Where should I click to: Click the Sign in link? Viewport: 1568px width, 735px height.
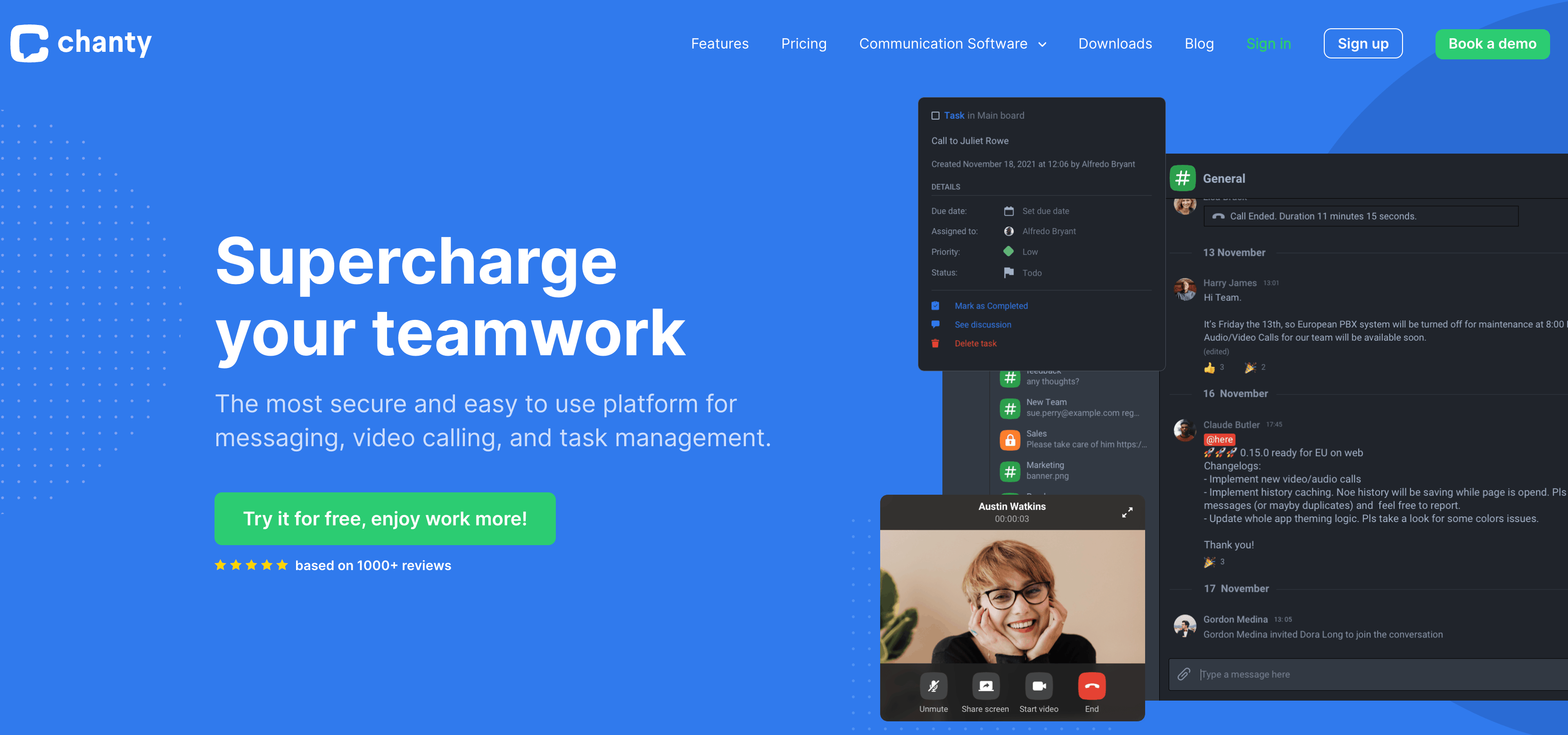click(x=1269, y=44)
